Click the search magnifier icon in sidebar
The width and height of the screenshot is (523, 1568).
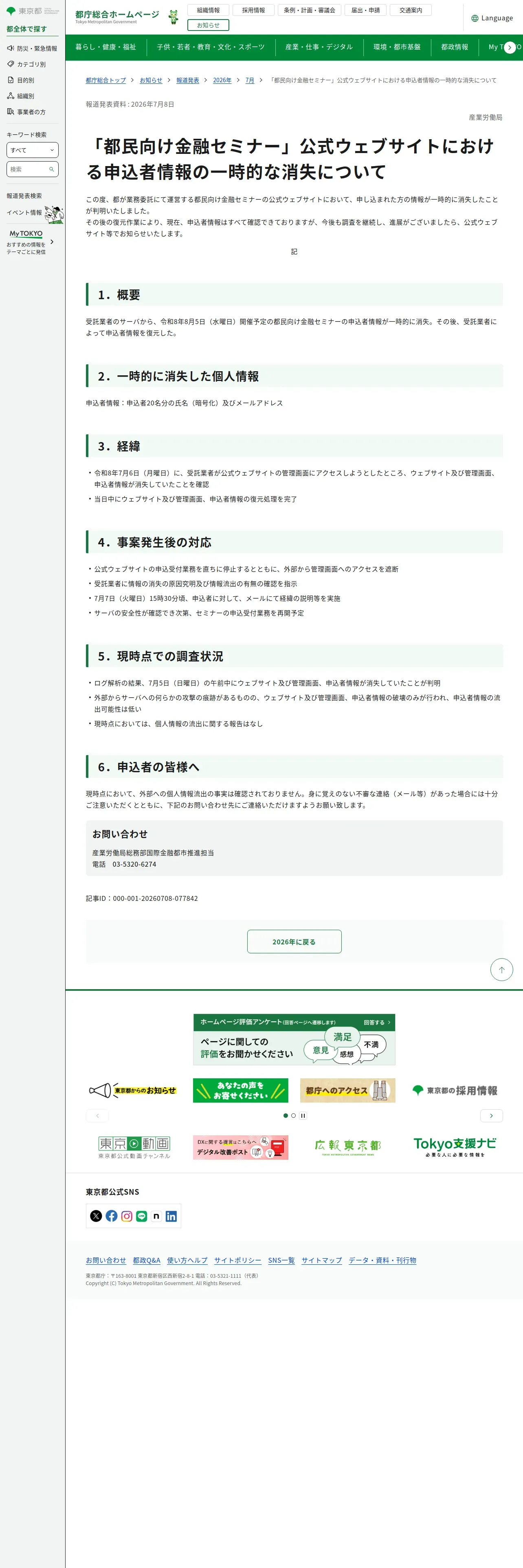(52, 169)
